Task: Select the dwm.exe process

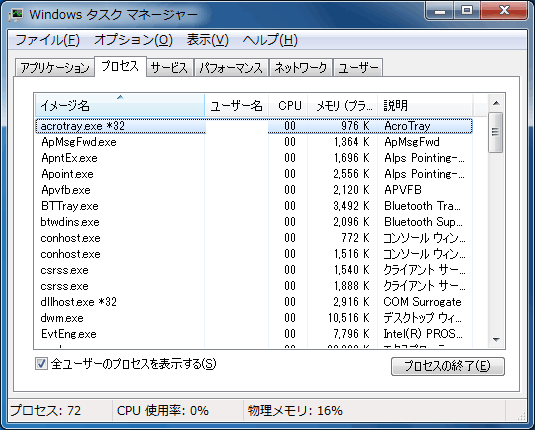Action: [x=254, y=318]
